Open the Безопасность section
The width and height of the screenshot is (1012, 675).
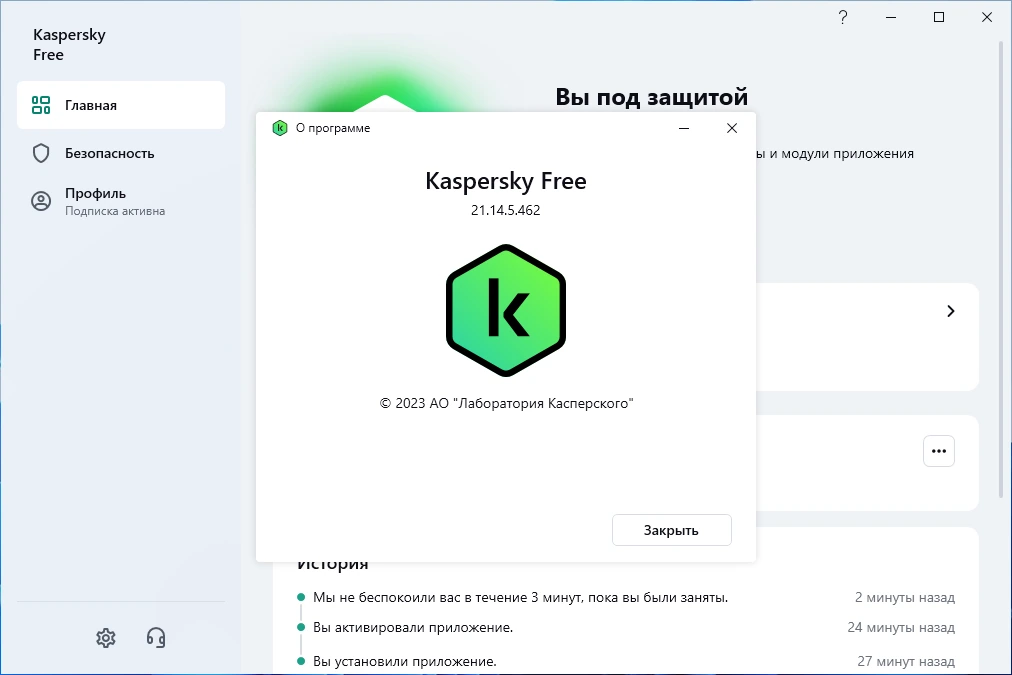(x=121, y=153)
